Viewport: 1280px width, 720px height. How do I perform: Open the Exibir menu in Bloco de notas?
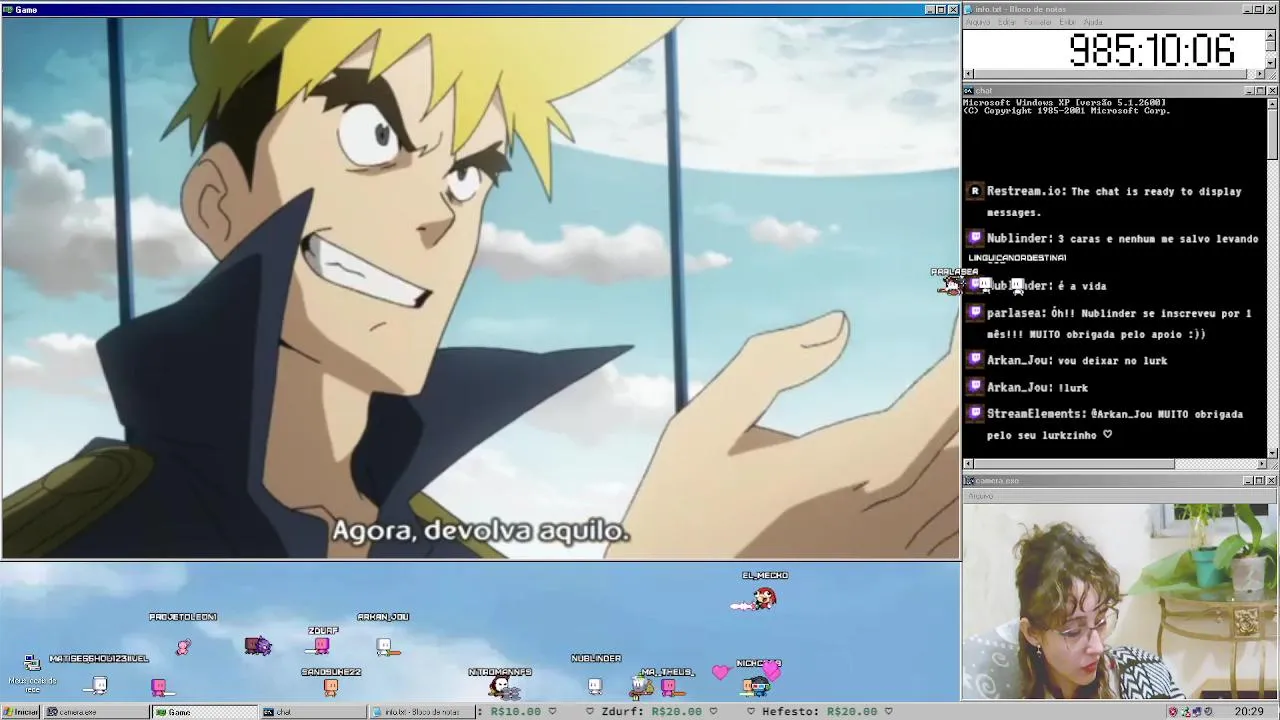(1067, 22)
